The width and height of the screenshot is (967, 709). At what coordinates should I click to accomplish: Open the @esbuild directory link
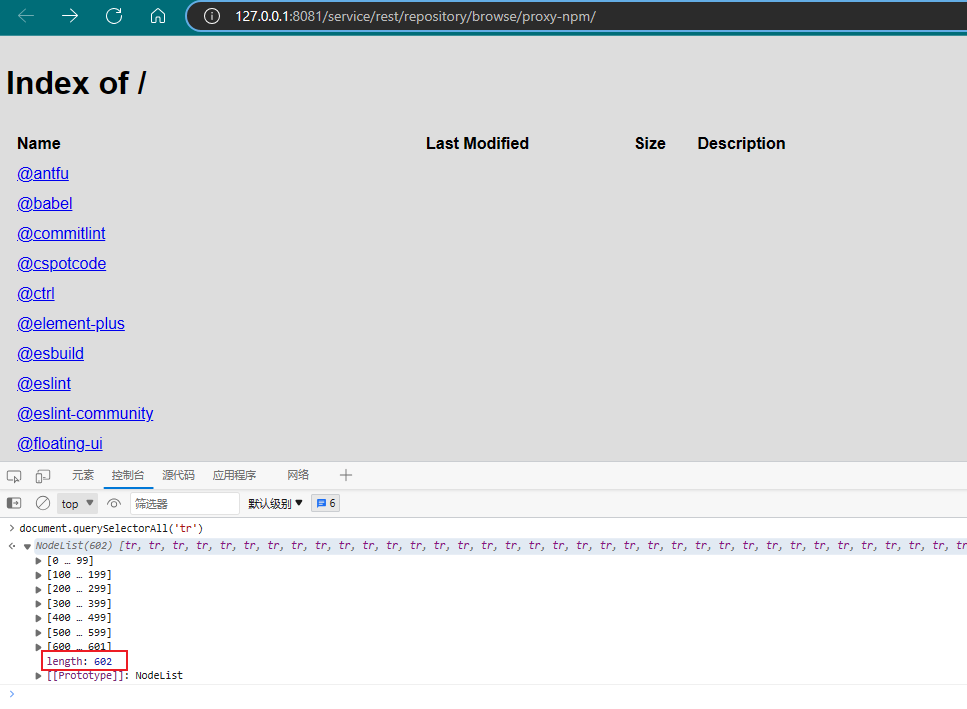click(x=51, y=354)
